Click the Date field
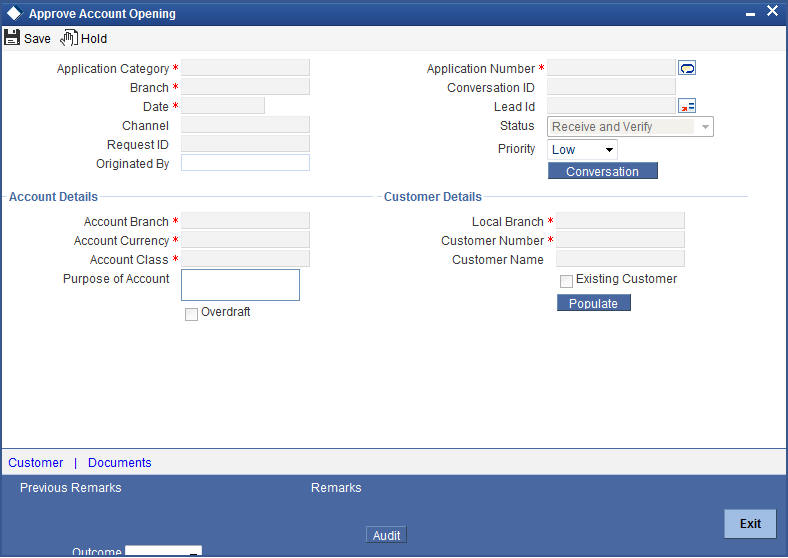The image size is (788, 558). 223,106
